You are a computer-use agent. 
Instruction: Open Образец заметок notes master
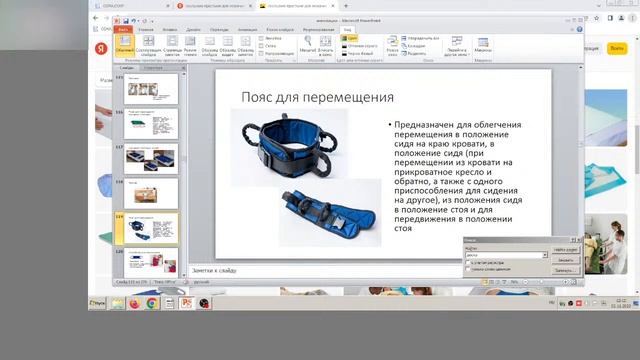coord(245,45)
